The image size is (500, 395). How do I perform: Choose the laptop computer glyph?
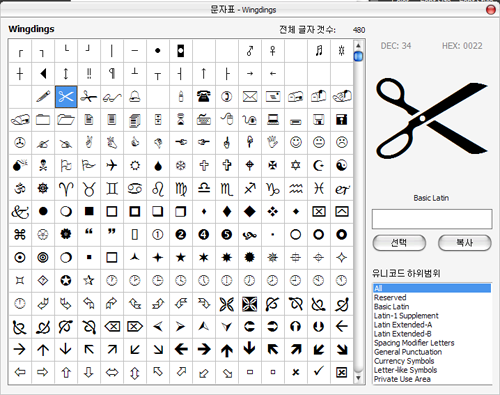coord(273,120)
